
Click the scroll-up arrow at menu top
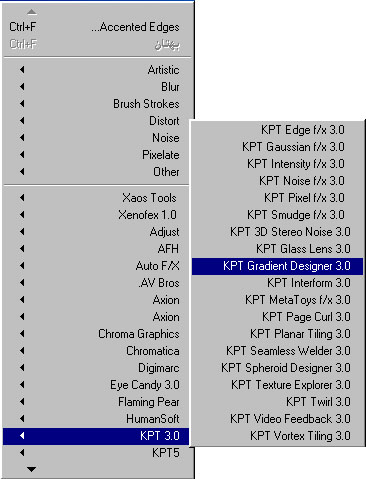32,12
